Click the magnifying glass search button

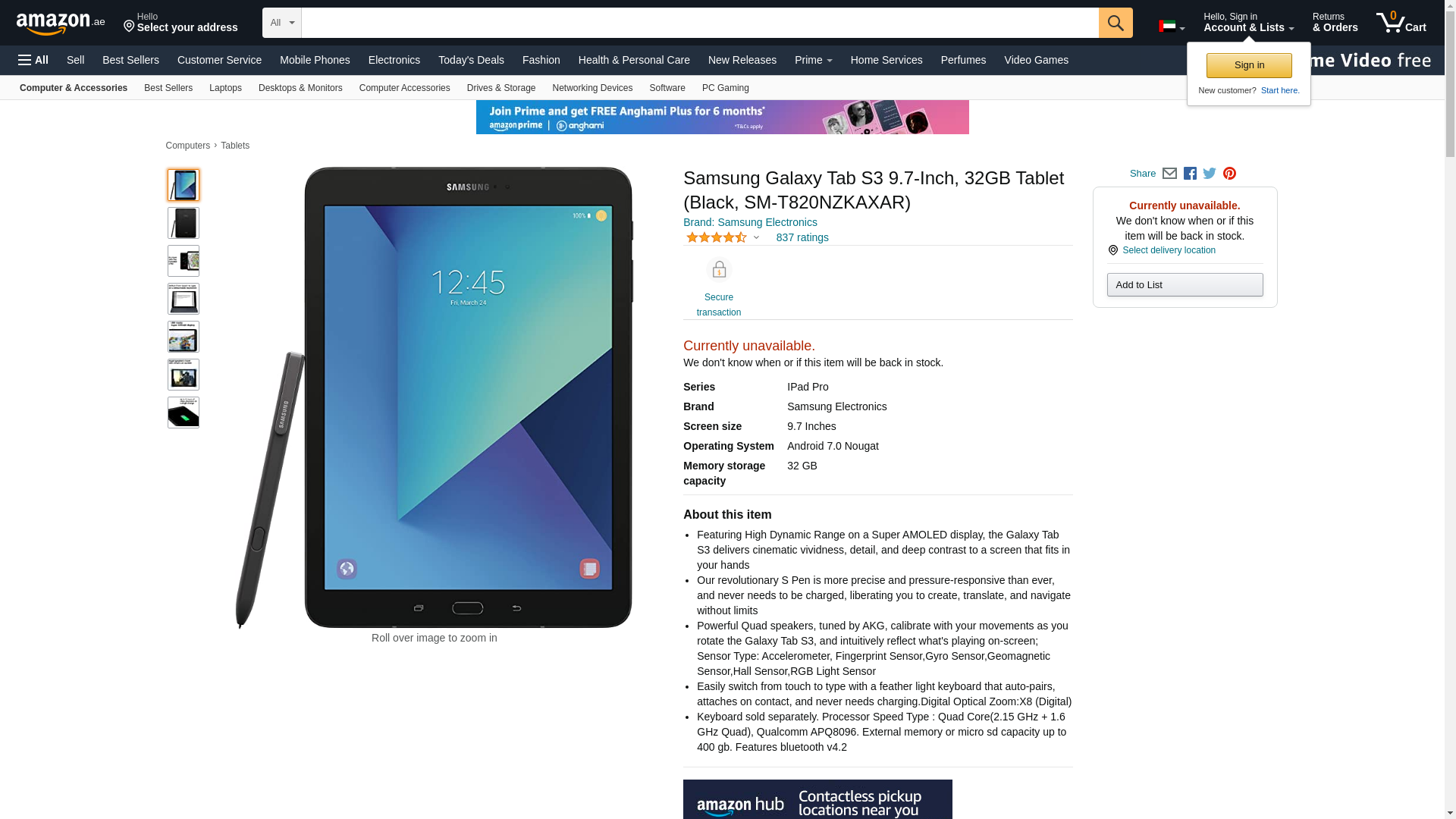[x=1116, y=23]
